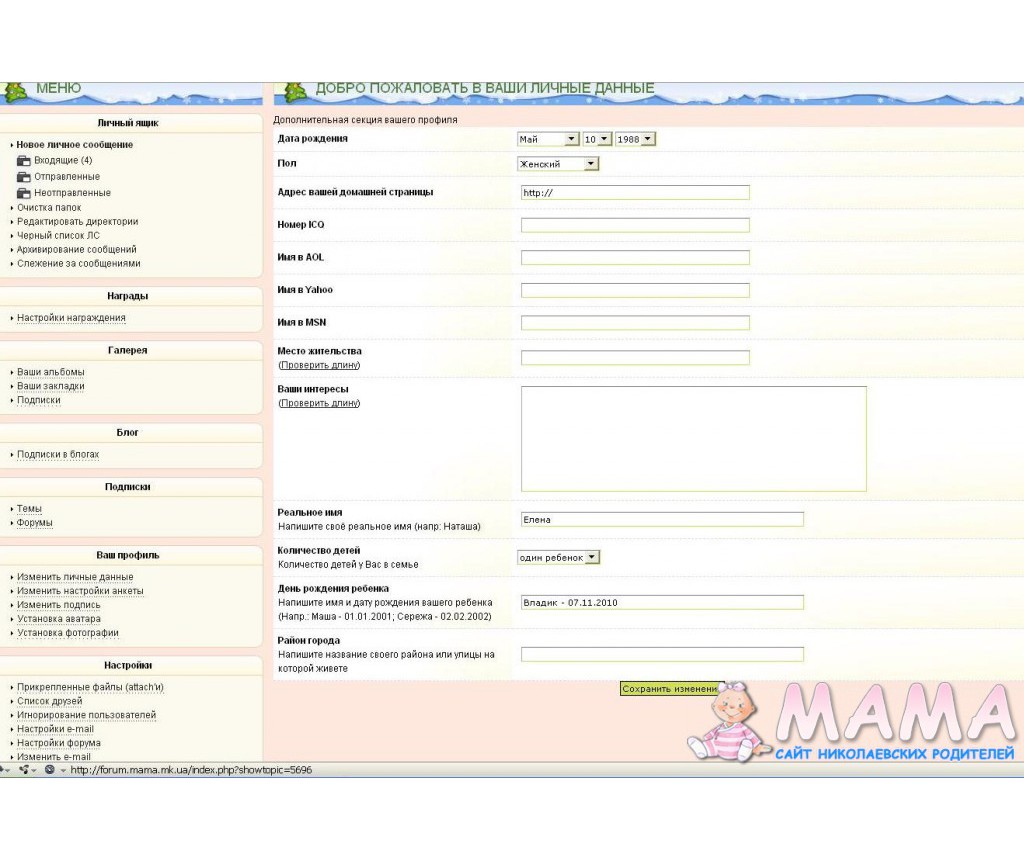The height and width of the screenshot is (860, 1024).
Task: Click the Входящие inbox folder icon
Action: [24, 160]
